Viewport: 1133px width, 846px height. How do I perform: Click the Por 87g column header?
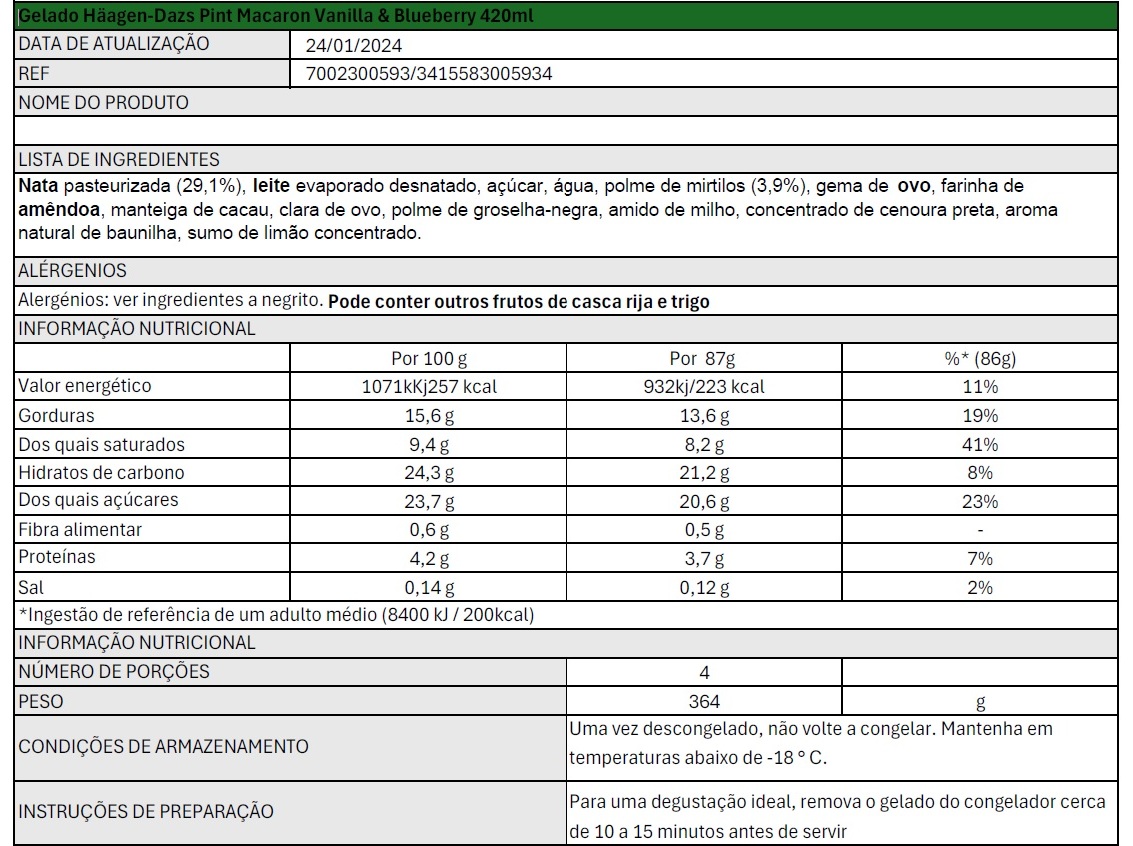pos(704,358)
